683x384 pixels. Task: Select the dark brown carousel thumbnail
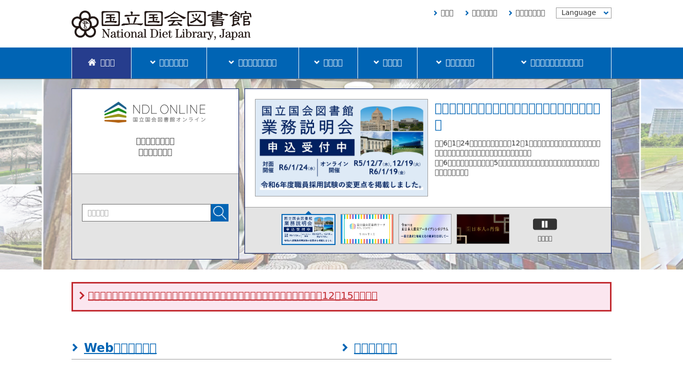[483, 229]
